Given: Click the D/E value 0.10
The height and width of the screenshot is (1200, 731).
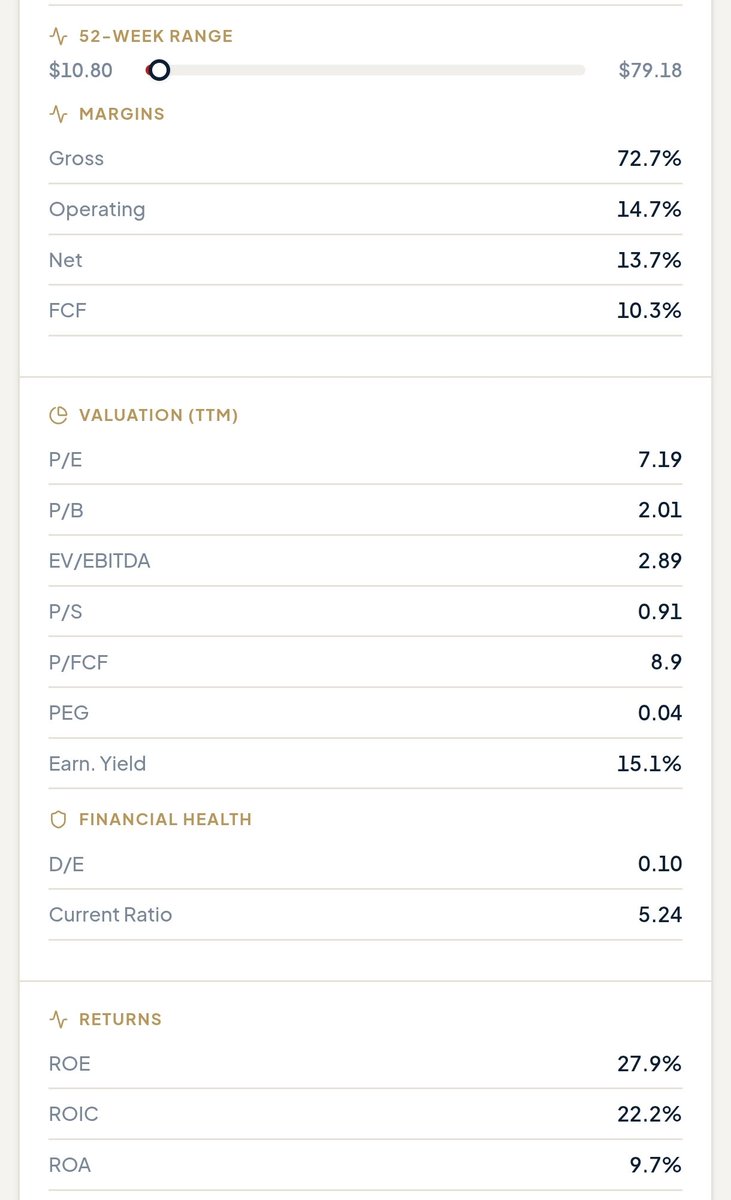Looking at the screenshot, I should pos(660,864).
